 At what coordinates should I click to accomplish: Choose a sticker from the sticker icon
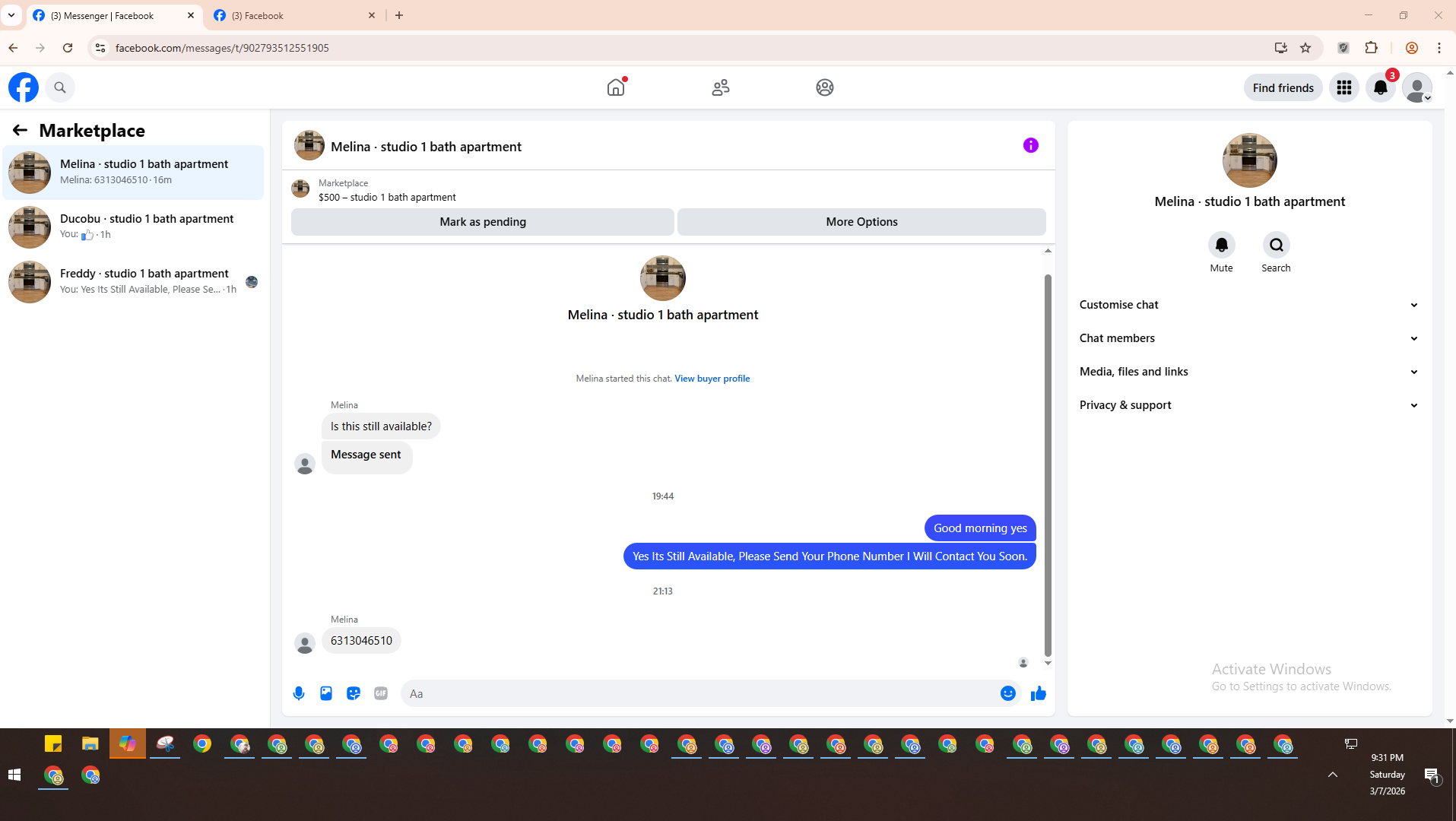tap(354, 693)
